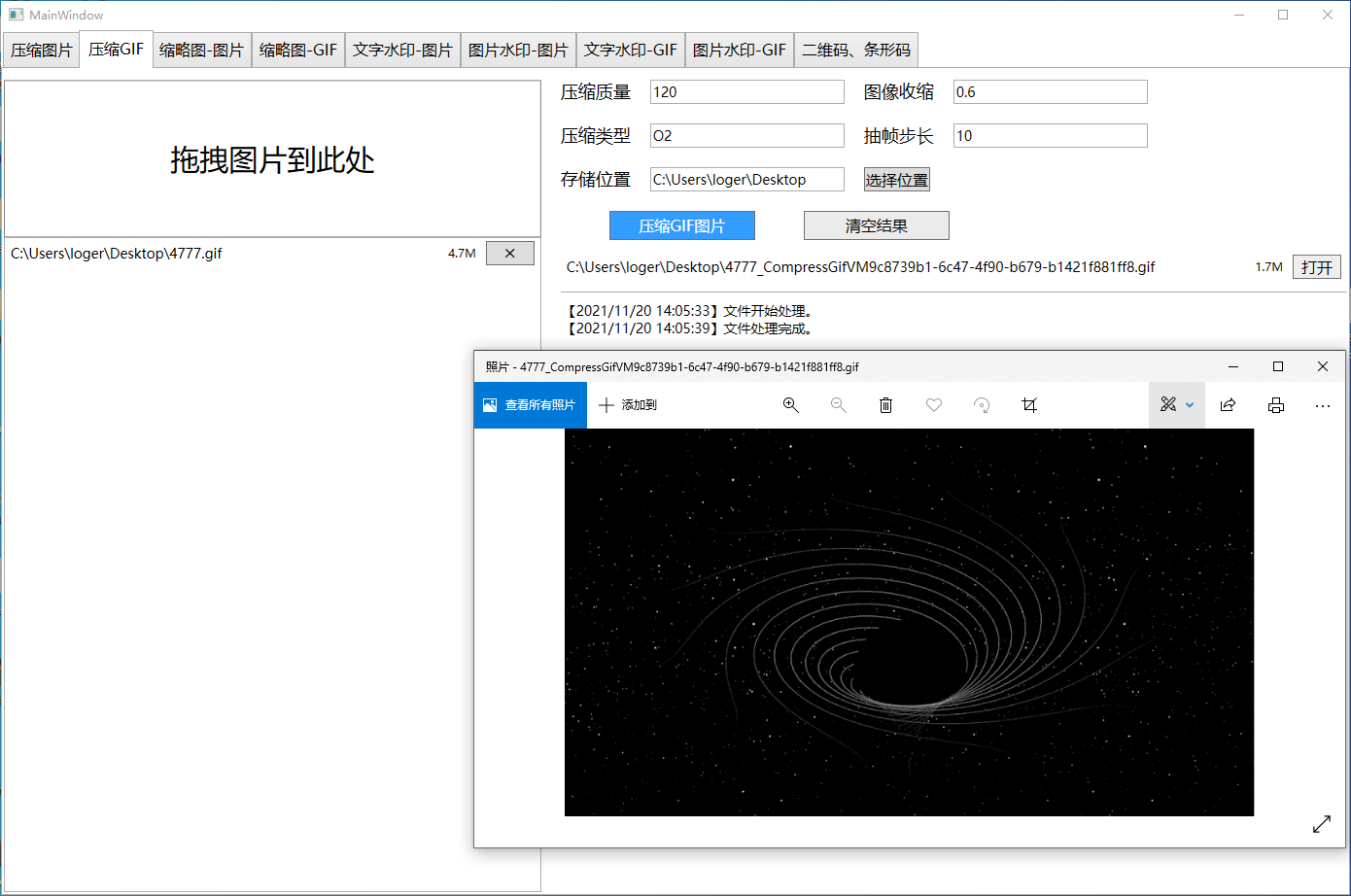The image size is (1351, 896).
Task: Clear results with 清空结果 button
Action: point(876,224)
